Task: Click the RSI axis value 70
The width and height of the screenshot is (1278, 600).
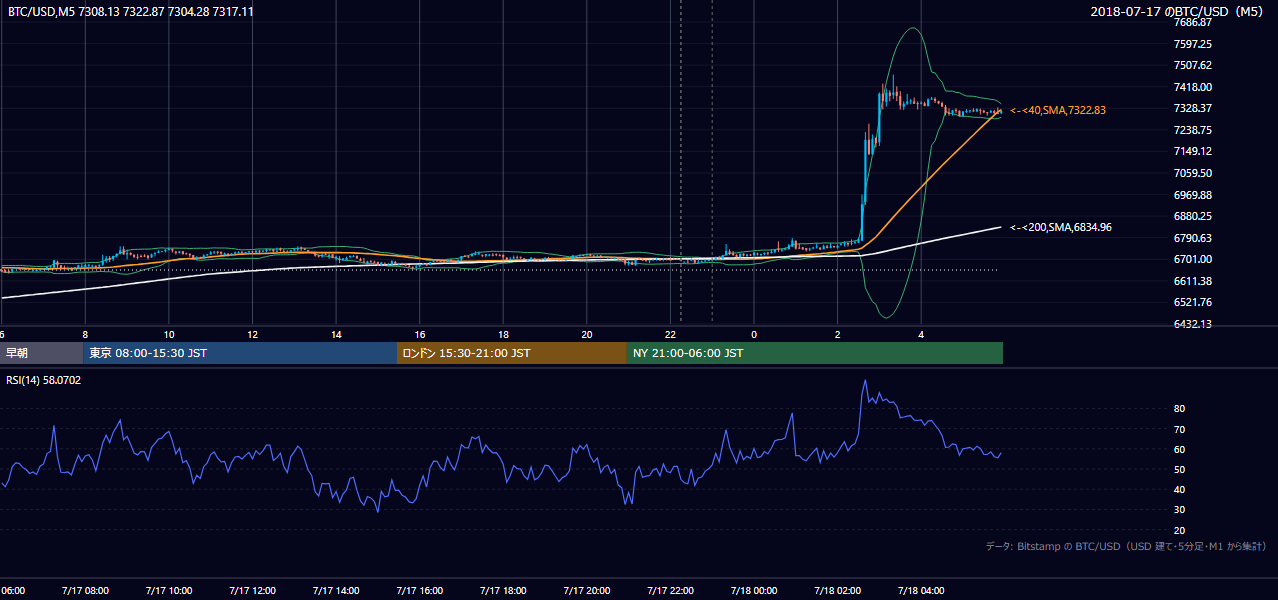Action: [x=1180, y=429]
